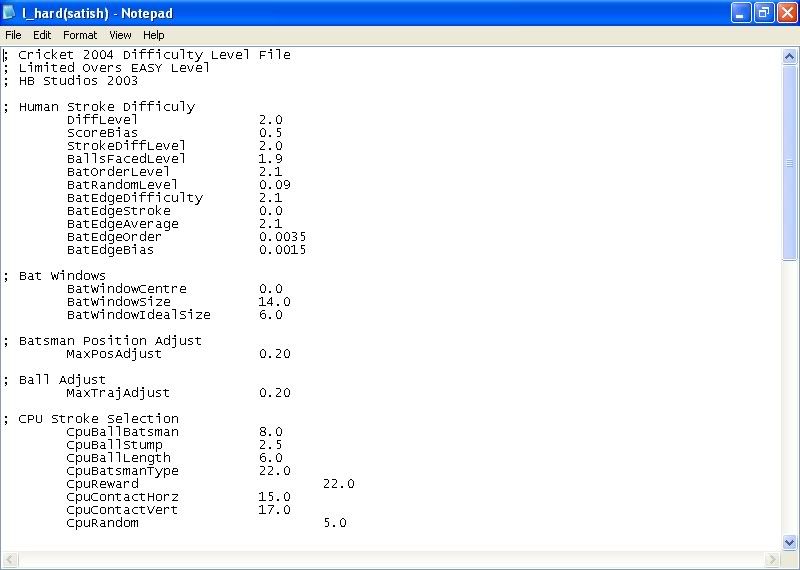This screenshot has width=800, height=570.
Task: Open the File menu
Action: tap(13, 35)
